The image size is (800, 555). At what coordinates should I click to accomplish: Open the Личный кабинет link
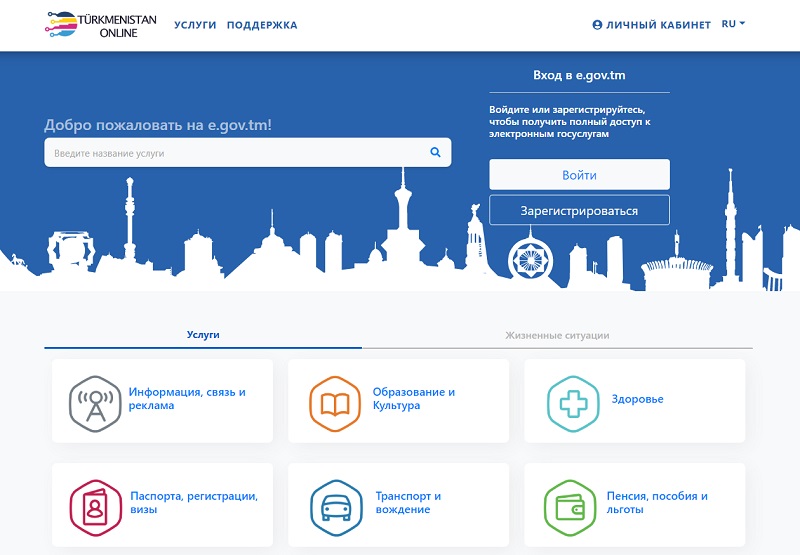pos(658,25)
